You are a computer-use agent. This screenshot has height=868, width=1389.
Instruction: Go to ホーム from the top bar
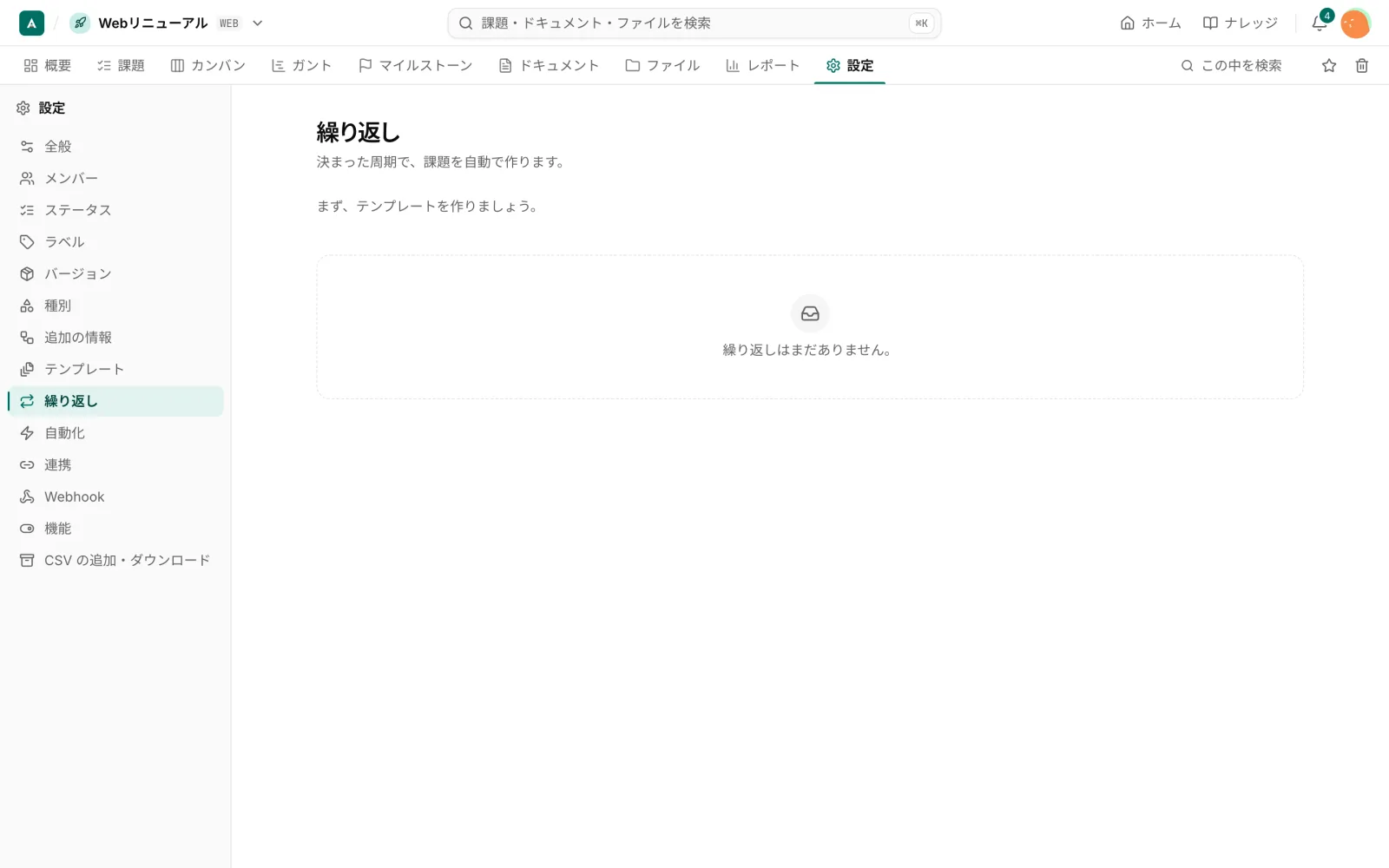tap(1150, 23)
